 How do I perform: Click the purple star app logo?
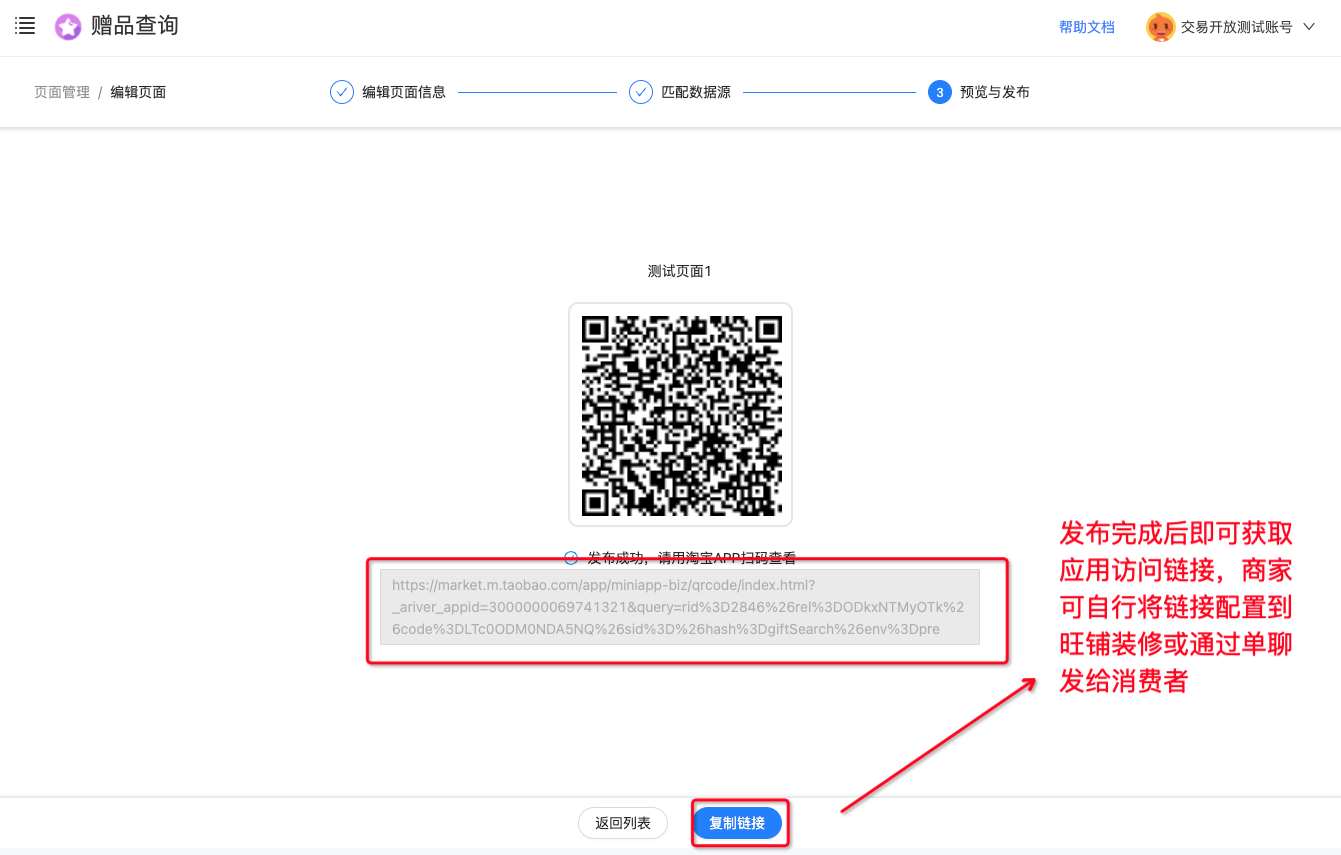point(68,27)
